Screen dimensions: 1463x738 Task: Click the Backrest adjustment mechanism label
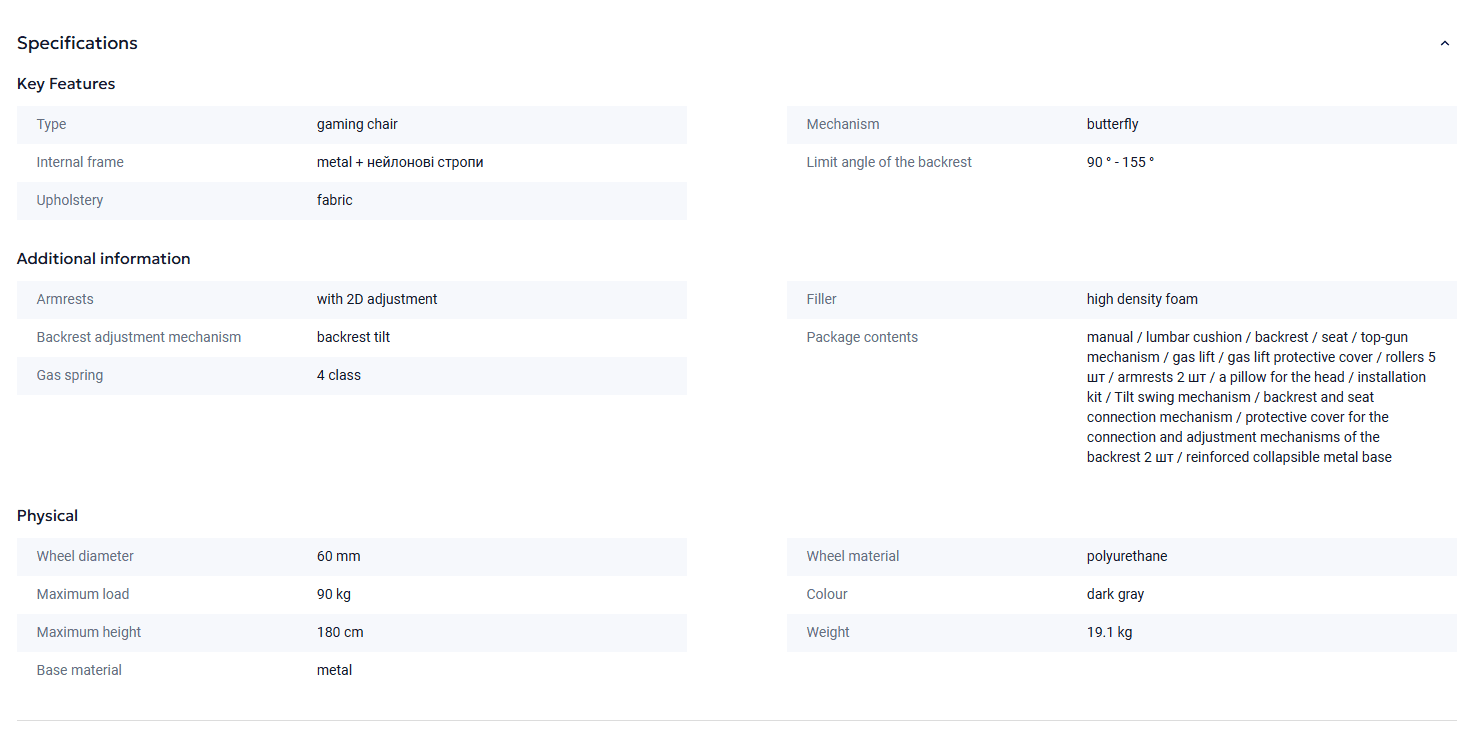point(139,337)
